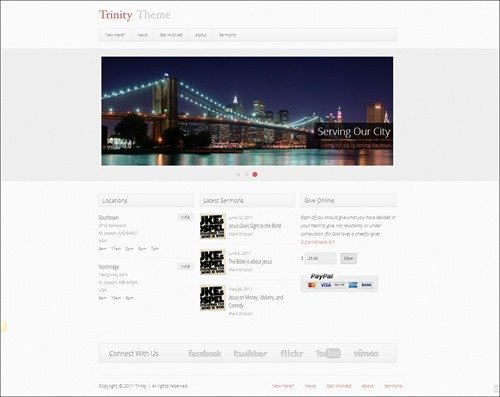Open News in footer links
Image resolution: width=500 pixels, height=397 pixels.
(x=310, y=386)
